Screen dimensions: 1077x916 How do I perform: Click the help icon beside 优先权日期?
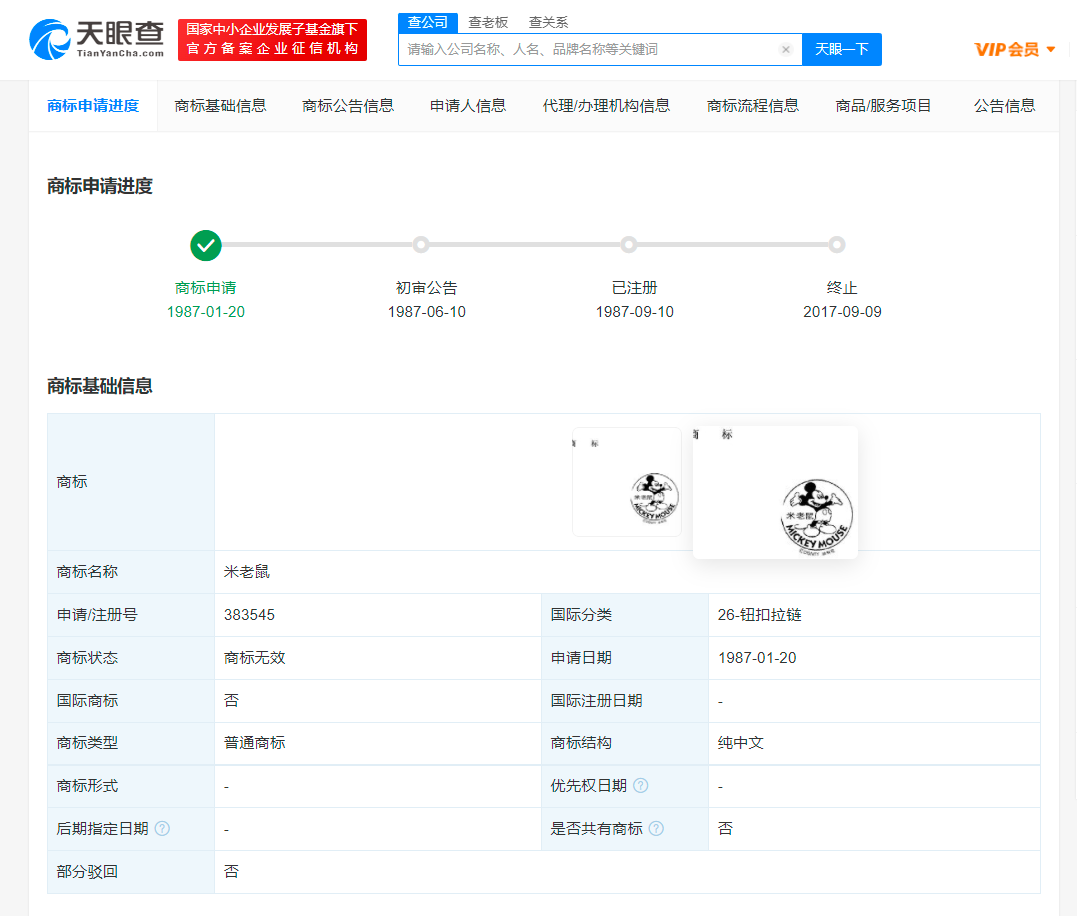[x=640, y=786]
